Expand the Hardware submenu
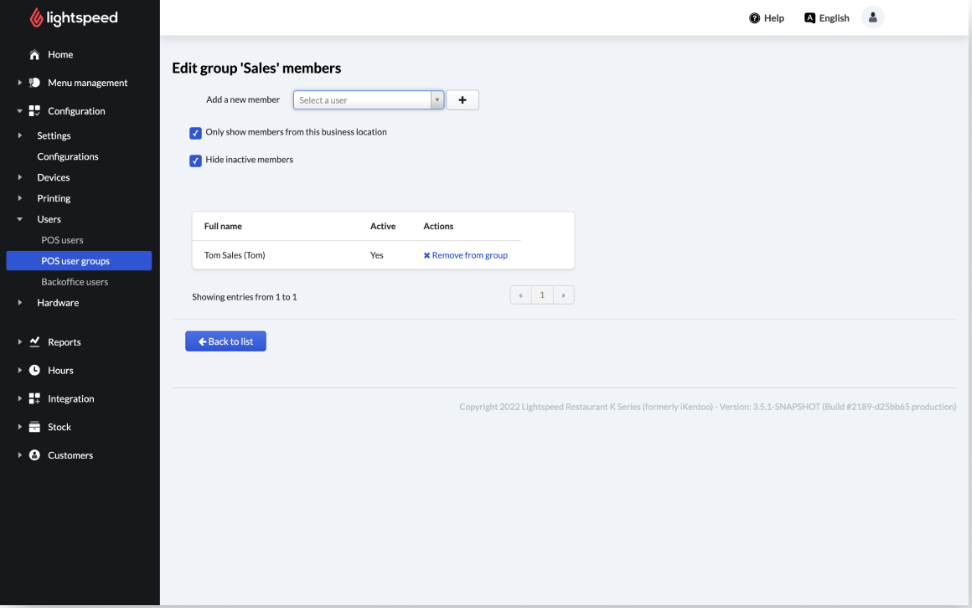972x608 pixels. tap(20, 303)
